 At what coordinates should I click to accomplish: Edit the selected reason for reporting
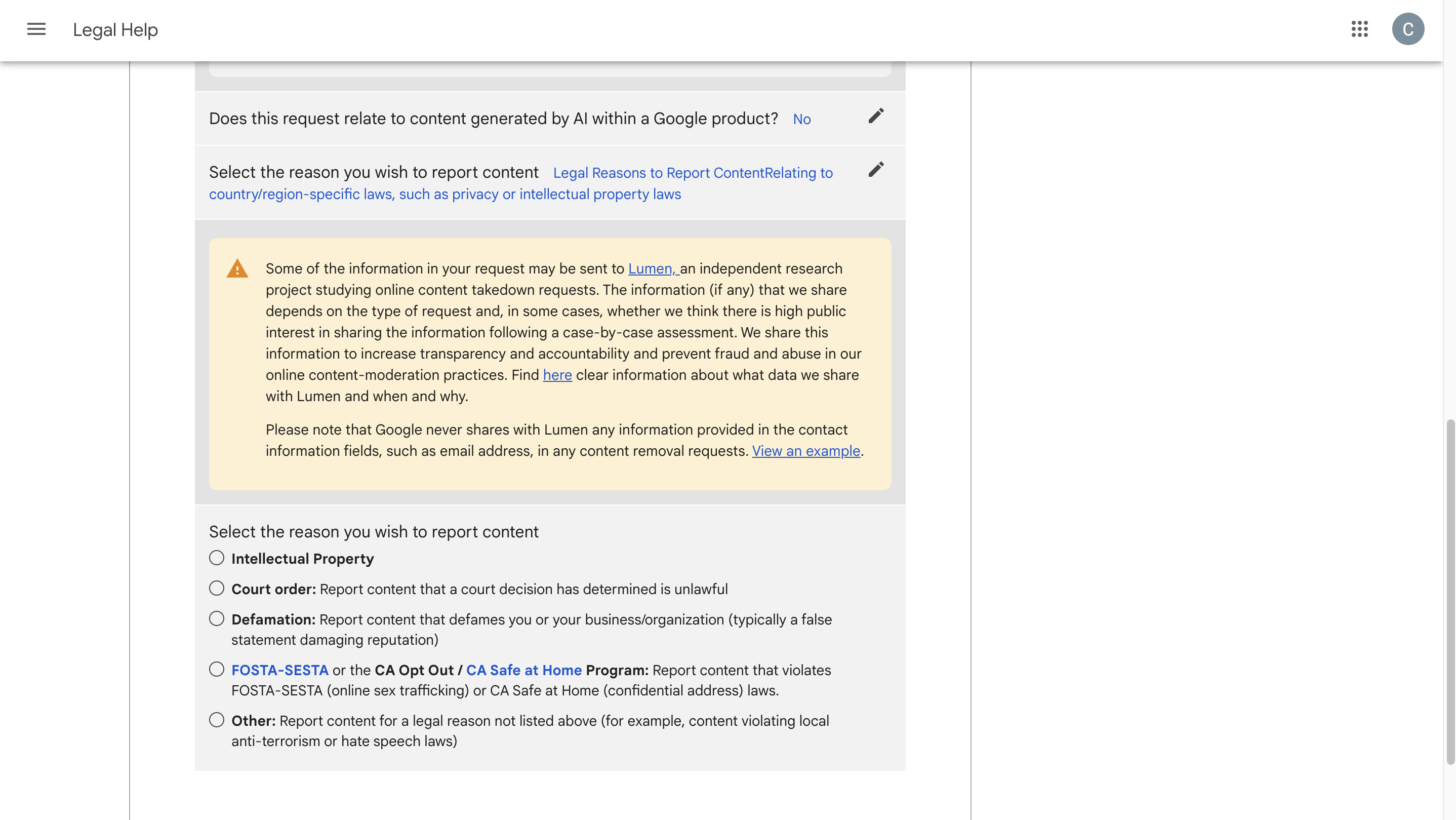tap(876, 170)
